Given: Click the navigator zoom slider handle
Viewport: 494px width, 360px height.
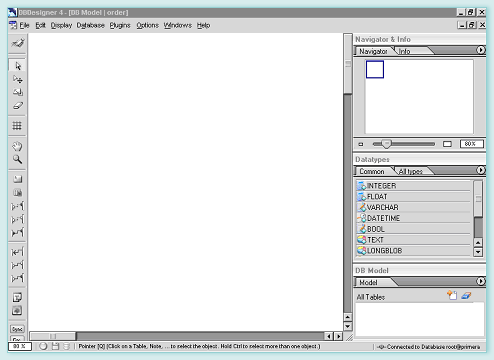Looking at the screenshot, I should click(386, 144).
